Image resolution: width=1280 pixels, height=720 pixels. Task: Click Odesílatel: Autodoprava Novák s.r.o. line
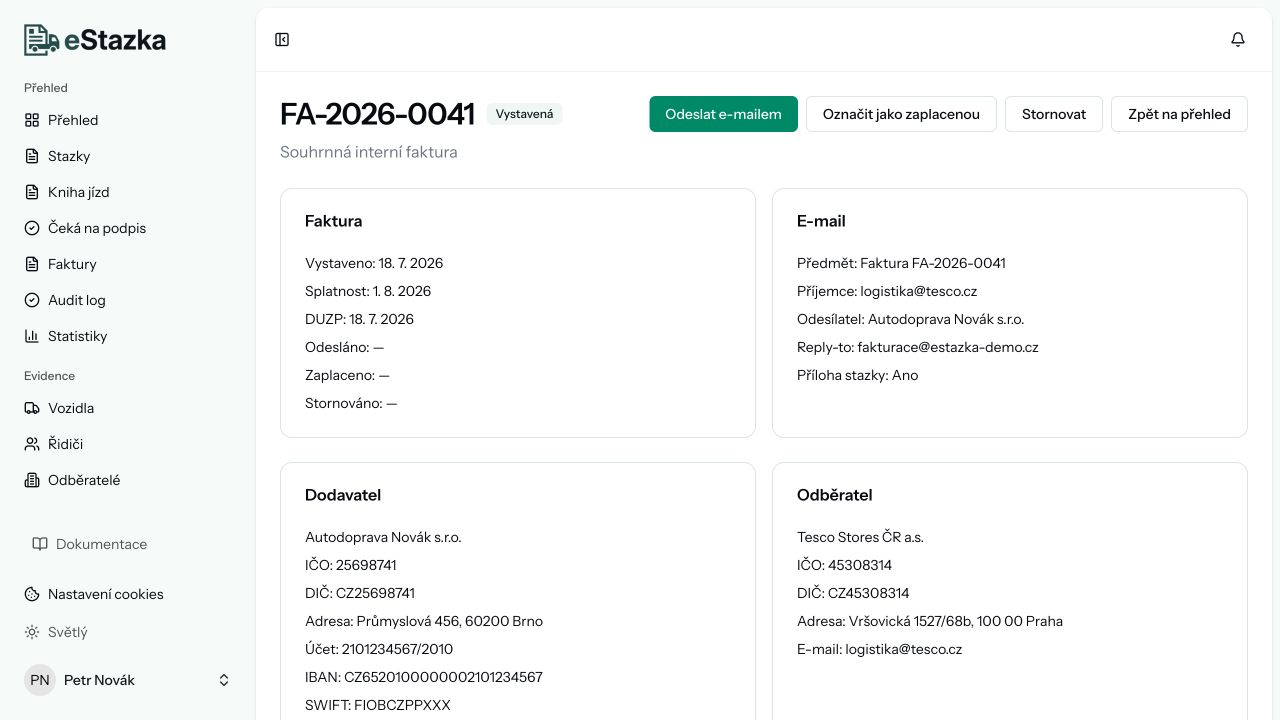910,319
